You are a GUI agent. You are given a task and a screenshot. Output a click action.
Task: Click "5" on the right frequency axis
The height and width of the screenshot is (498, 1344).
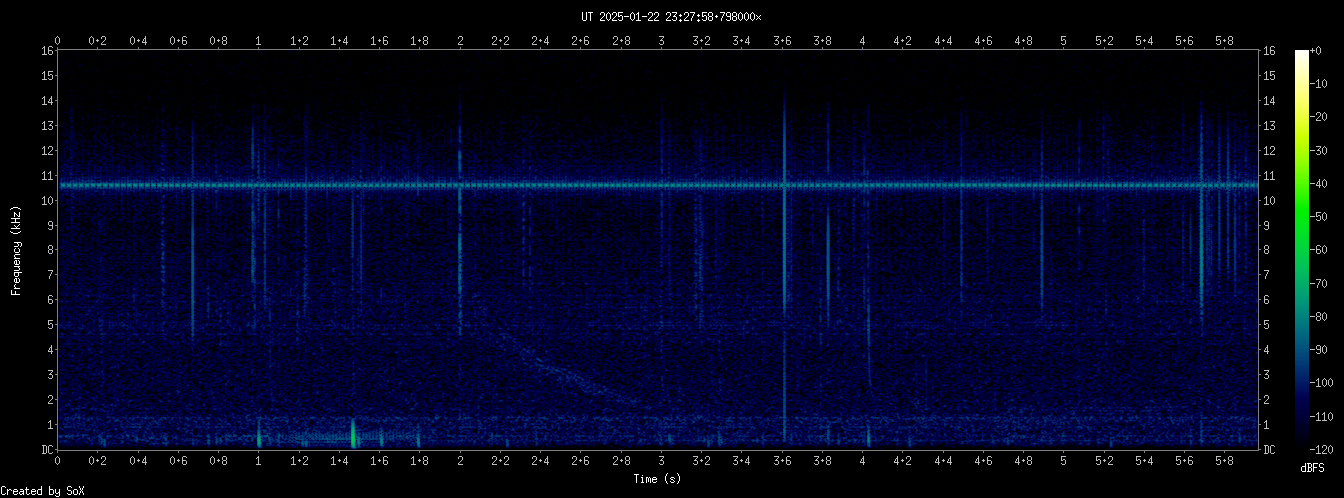point(1267,325)
